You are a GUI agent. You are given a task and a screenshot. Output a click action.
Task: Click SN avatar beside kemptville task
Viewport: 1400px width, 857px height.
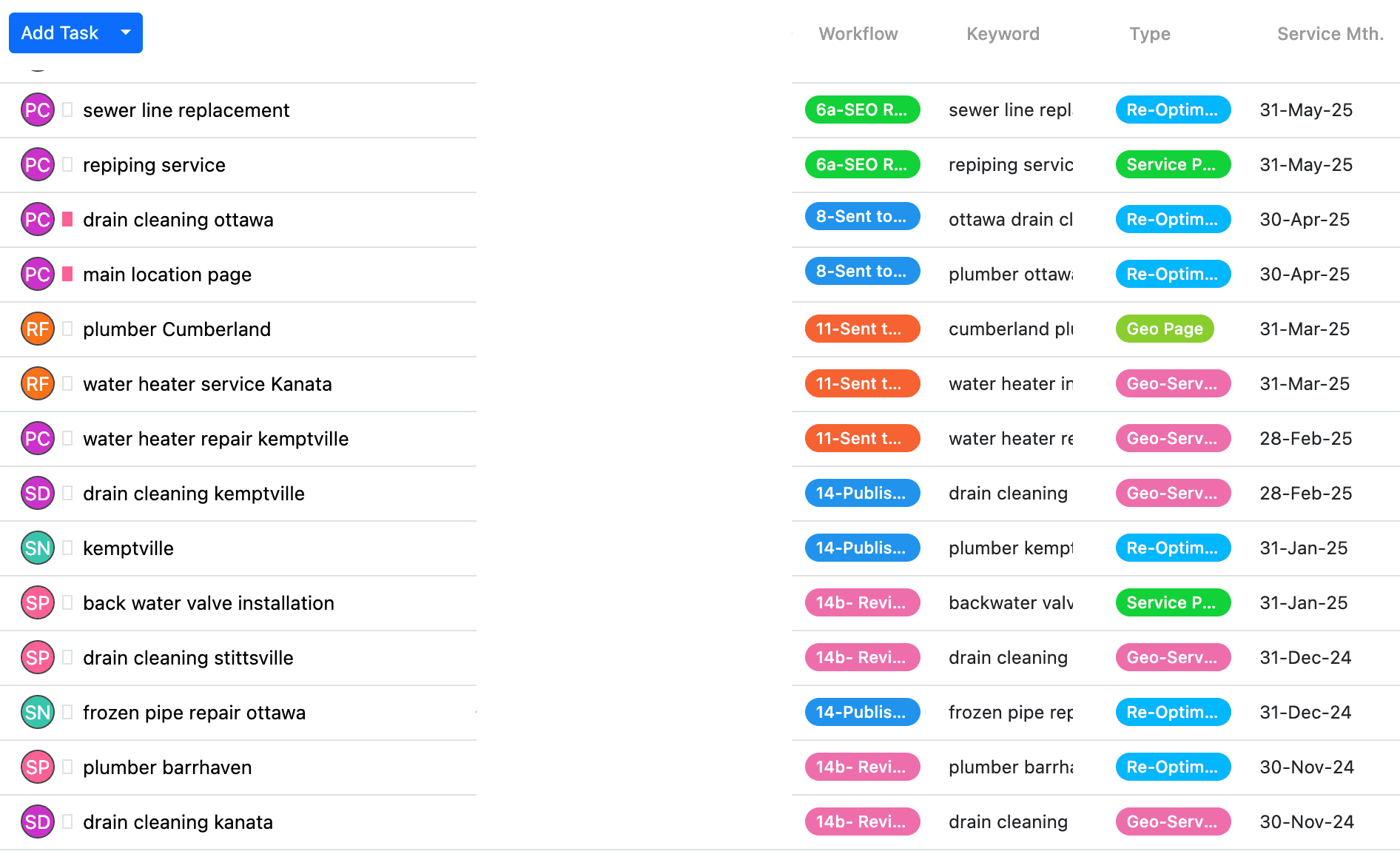[x=37, y=548]
